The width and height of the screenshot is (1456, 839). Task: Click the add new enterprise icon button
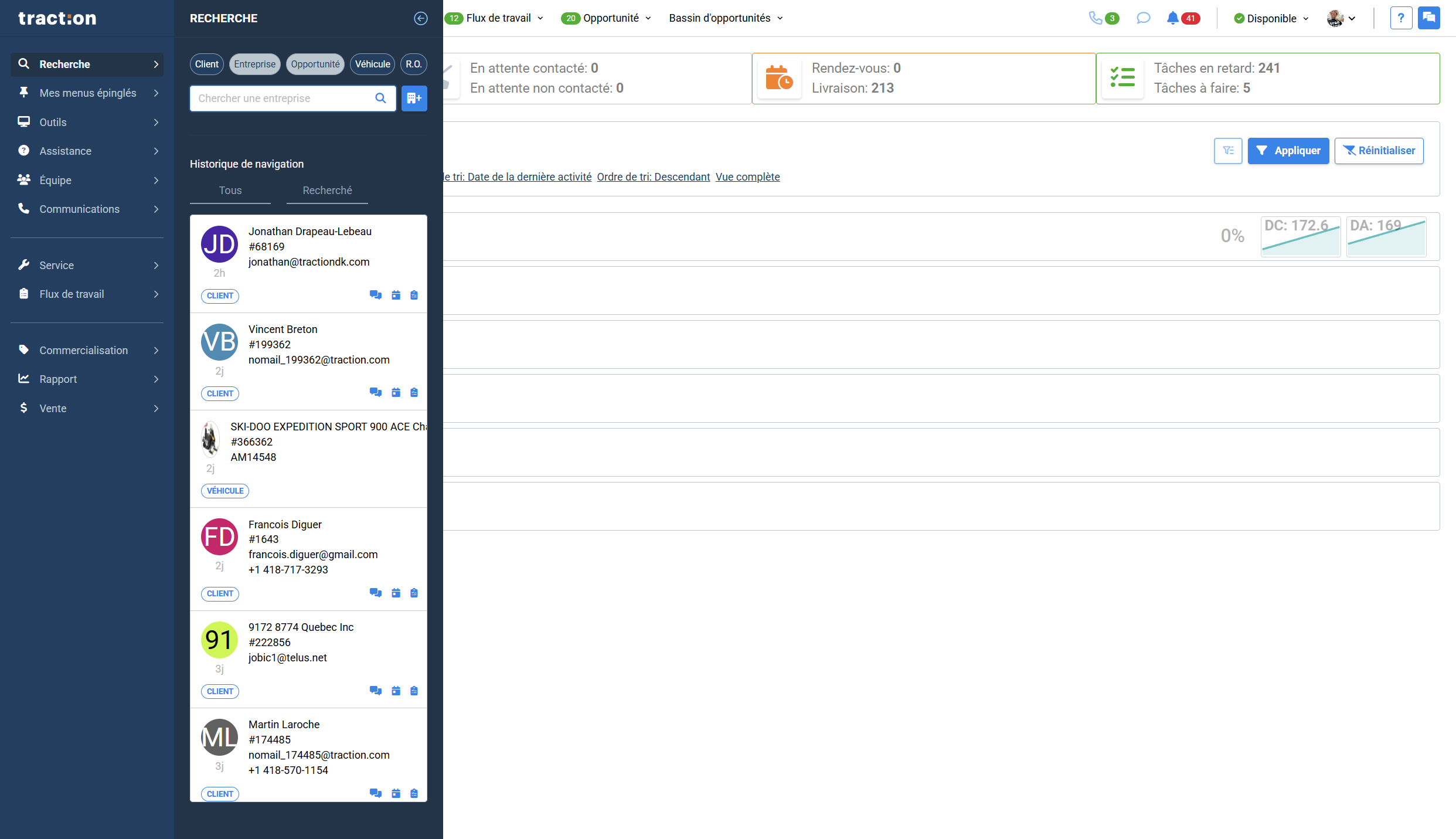click(414, 98)
